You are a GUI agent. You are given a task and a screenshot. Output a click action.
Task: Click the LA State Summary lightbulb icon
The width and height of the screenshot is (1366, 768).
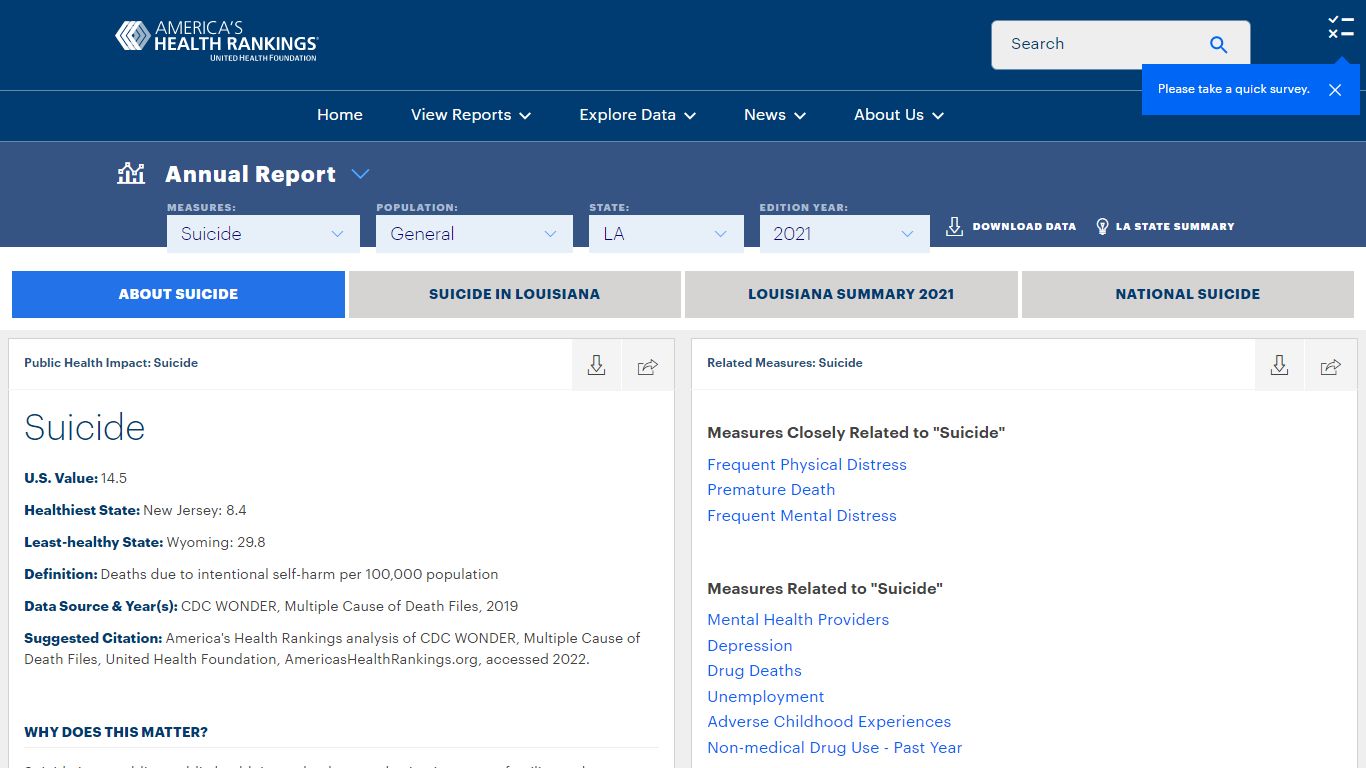click(1102, 226)
